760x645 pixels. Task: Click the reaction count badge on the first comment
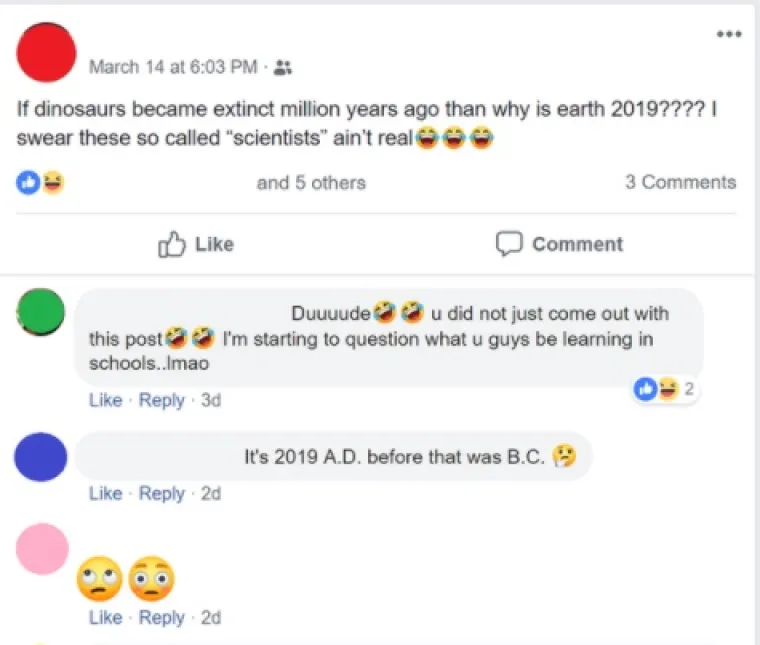(x=666, y=389)
